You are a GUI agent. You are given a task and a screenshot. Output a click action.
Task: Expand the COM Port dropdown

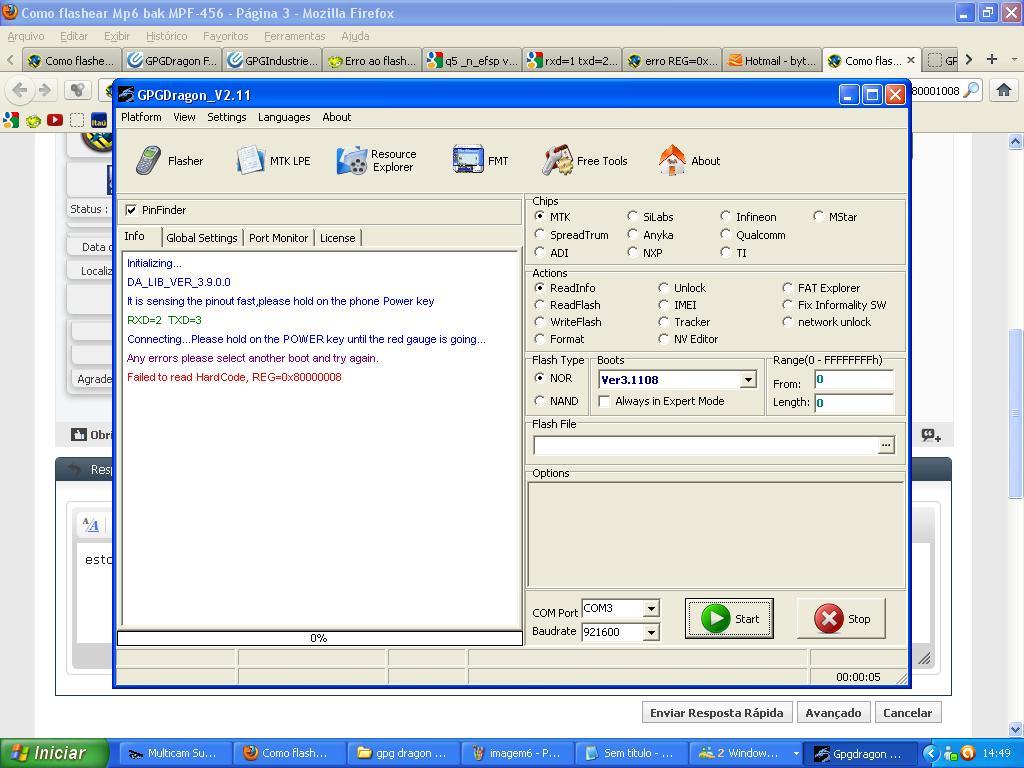[651, 609]
